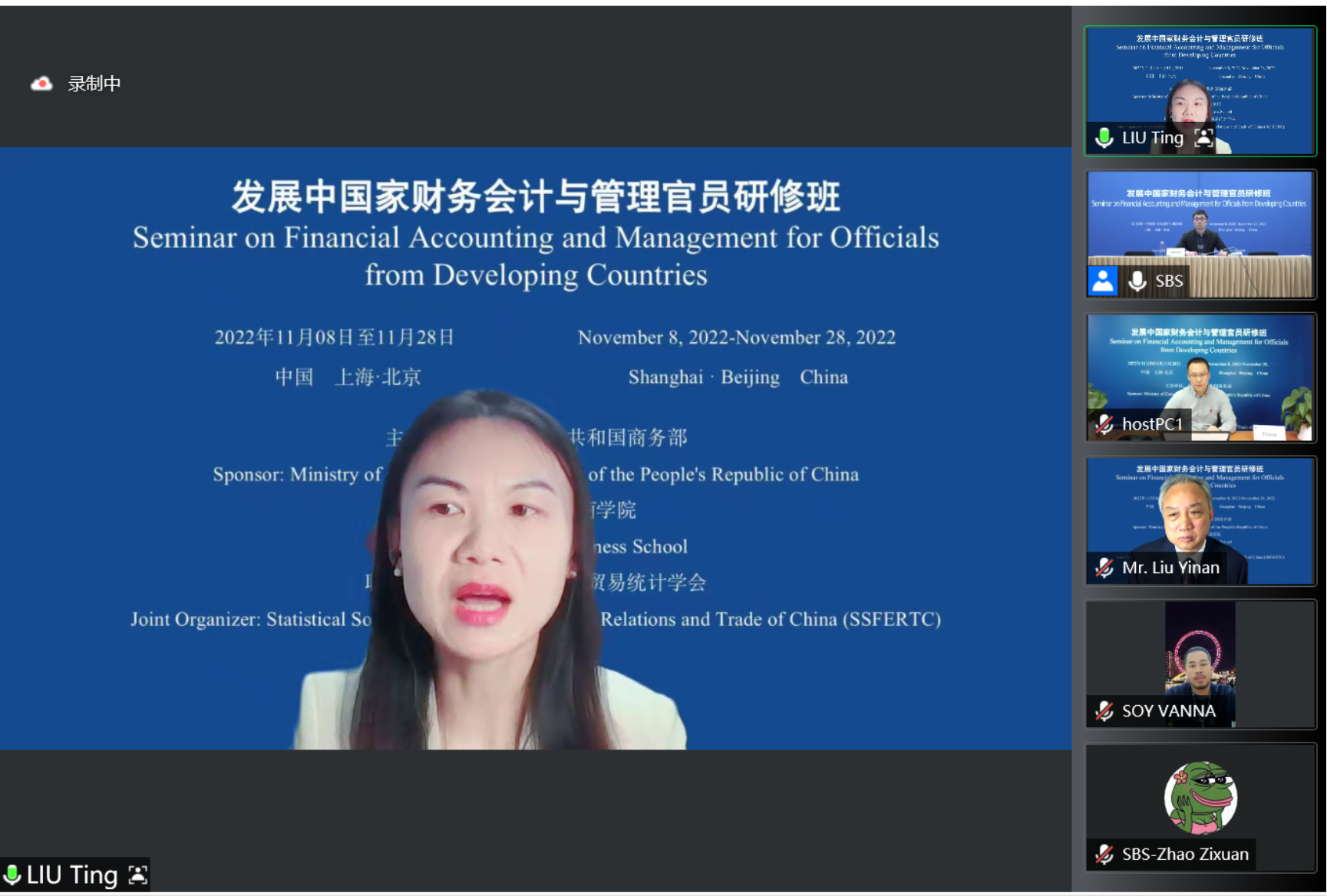Click the portrait icon in LIU Ting's thumbnail label
The width and height of the screenshot is (1327, 896).
click(1203, 138)
